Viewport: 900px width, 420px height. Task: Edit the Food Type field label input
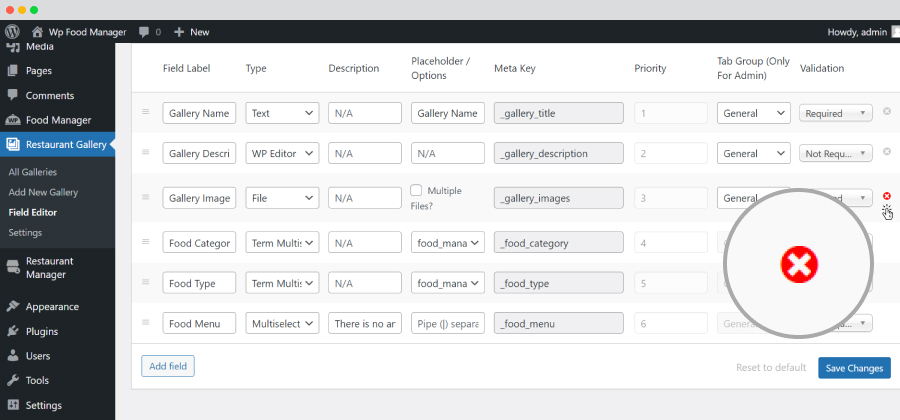[x=199, y=283]
